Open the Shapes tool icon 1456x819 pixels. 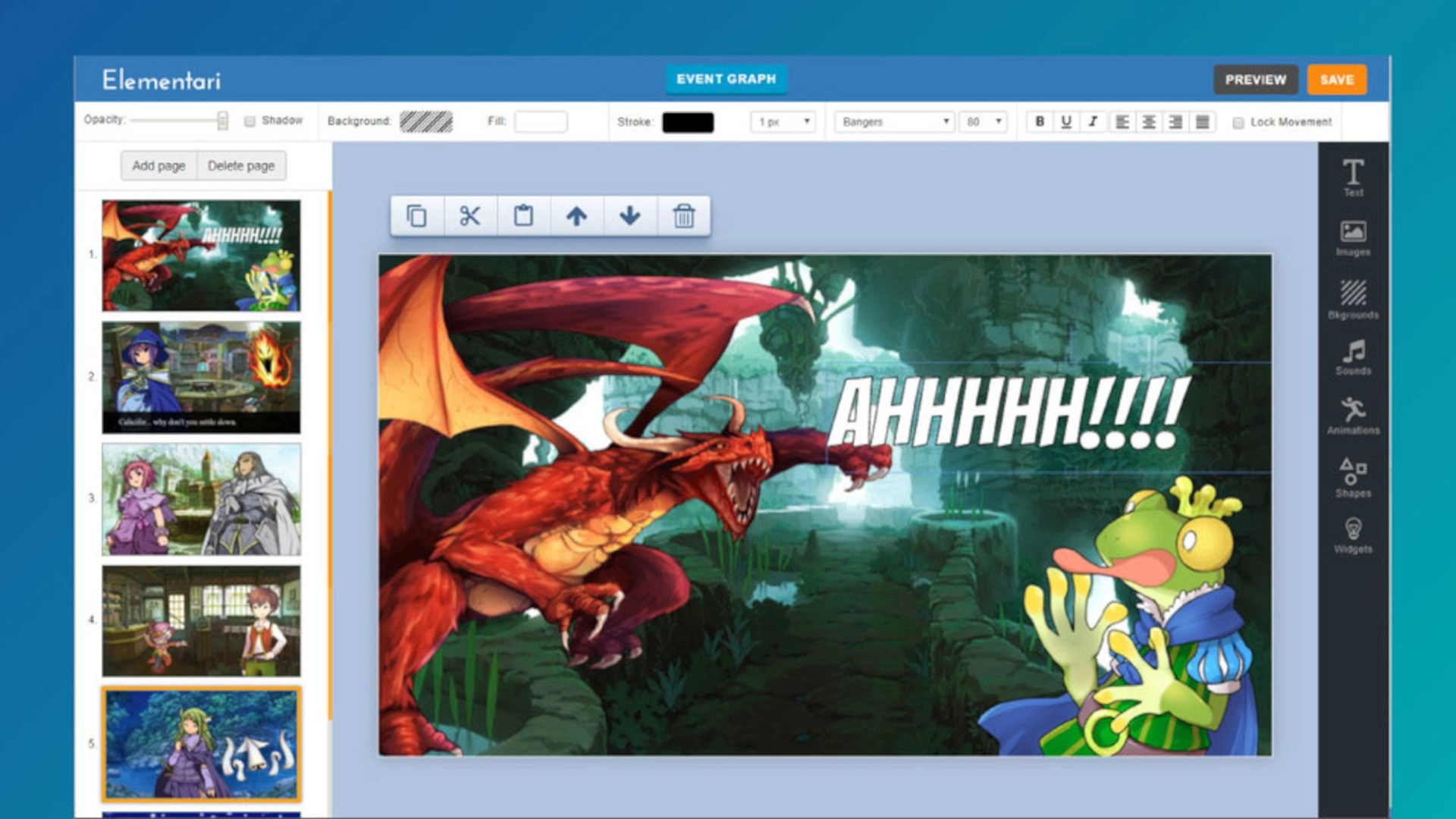coord(1353,478)
